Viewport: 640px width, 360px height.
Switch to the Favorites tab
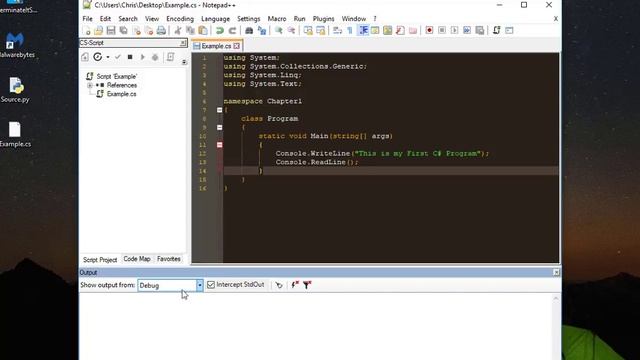pos(169,259)
